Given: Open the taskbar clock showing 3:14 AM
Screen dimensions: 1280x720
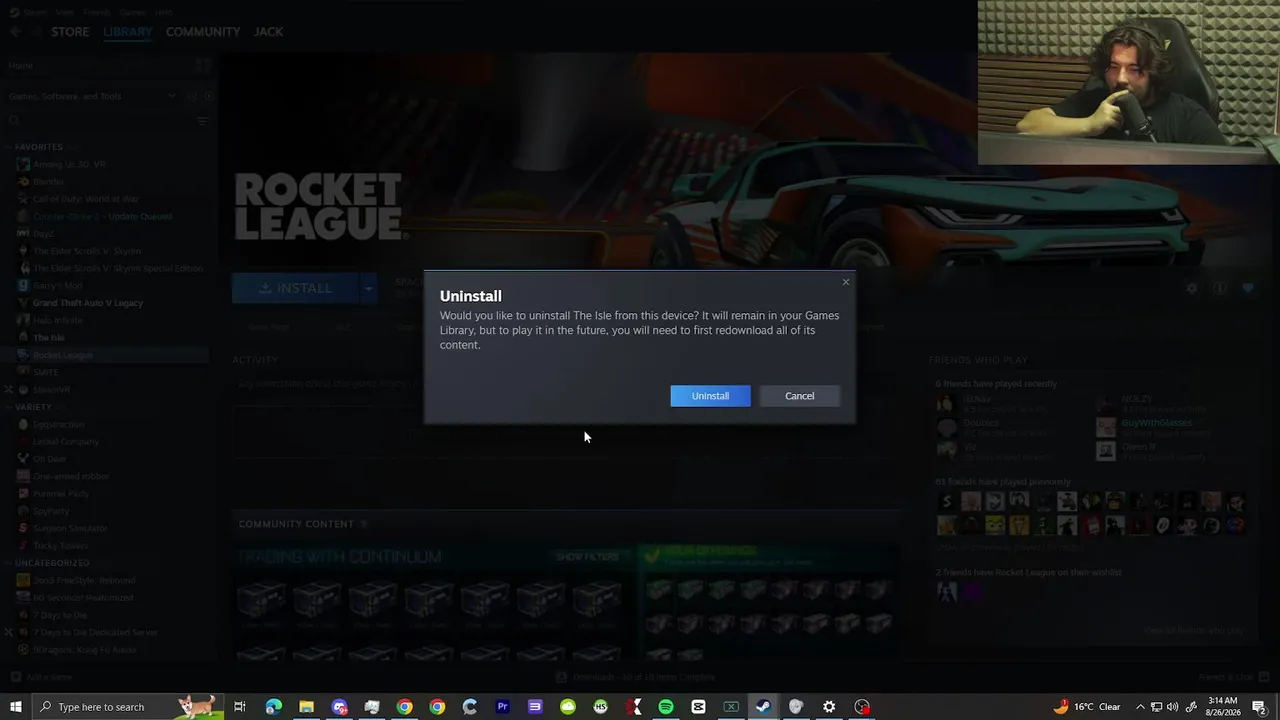Looking at the screenshot, I should point(1222,707).
